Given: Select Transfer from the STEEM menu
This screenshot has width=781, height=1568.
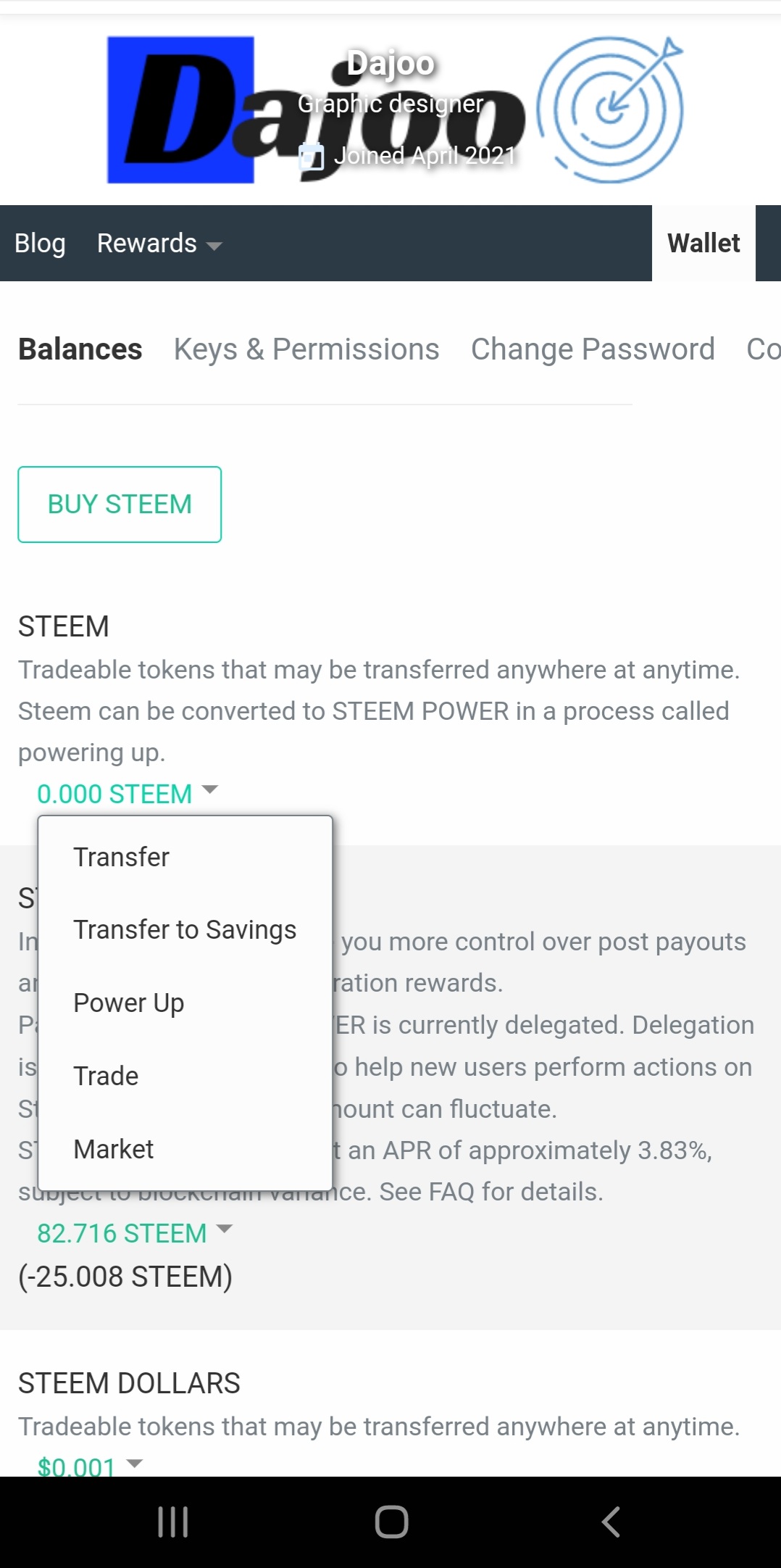Looking at the screenshot, I should tap(121, 857).
